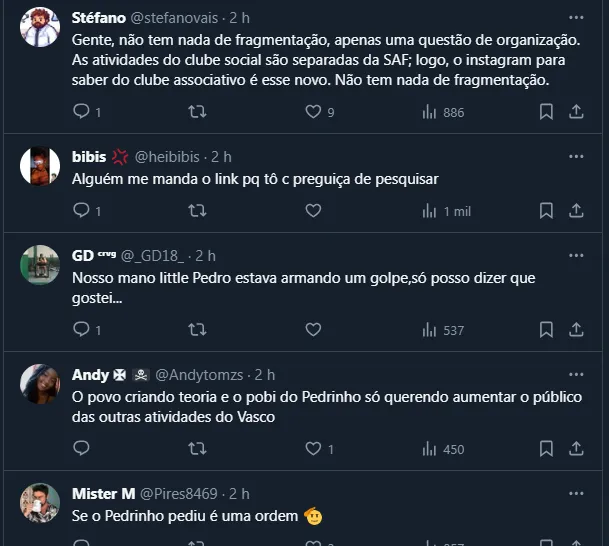Open more options on bibis's tweet
Viewport: 609px width, 546px height.
[x=576, y=156]
